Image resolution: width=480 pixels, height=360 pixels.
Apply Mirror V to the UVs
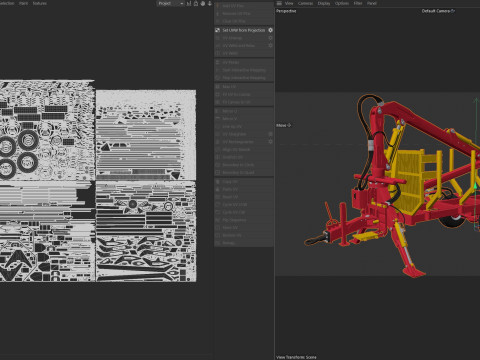point(244,119)
